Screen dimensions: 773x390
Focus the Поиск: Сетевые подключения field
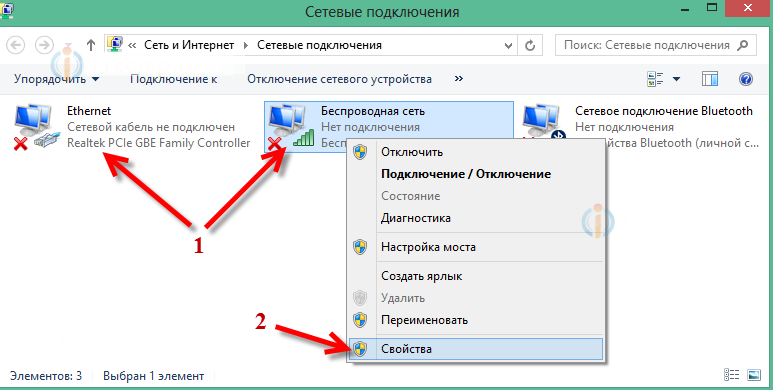pyautogui.click(x=656, y=45)
